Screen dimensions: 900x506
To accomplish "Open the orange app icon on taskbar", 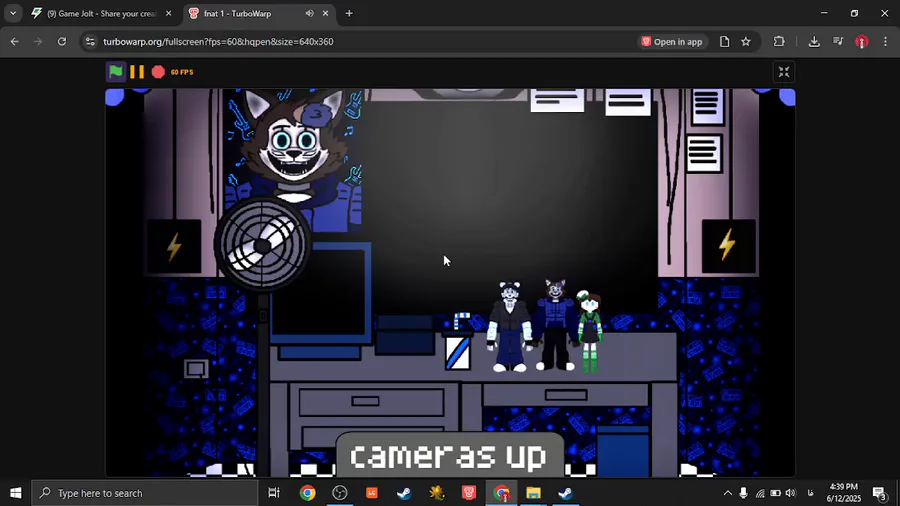I will tap(371, 493).
